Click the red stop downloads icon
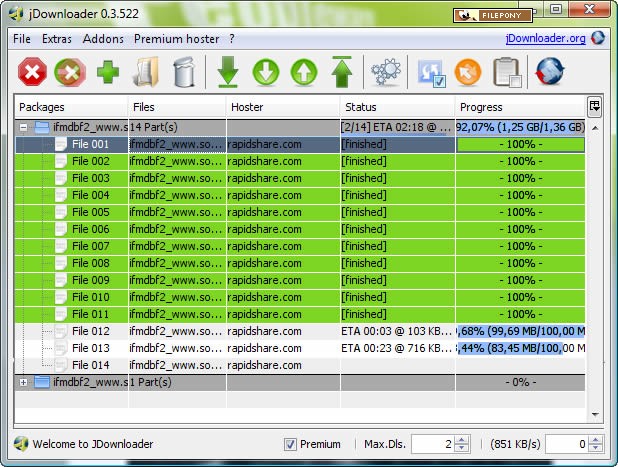 coord(32,72)
